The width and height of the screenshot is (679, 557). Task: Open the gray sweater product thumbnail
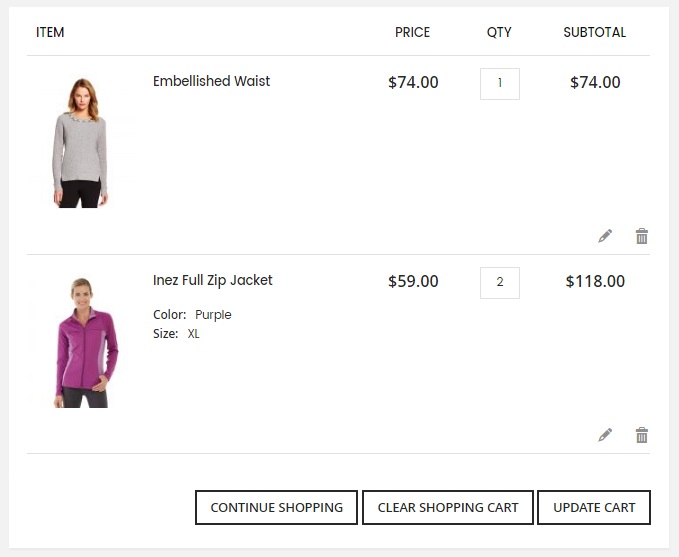point(82,143)
